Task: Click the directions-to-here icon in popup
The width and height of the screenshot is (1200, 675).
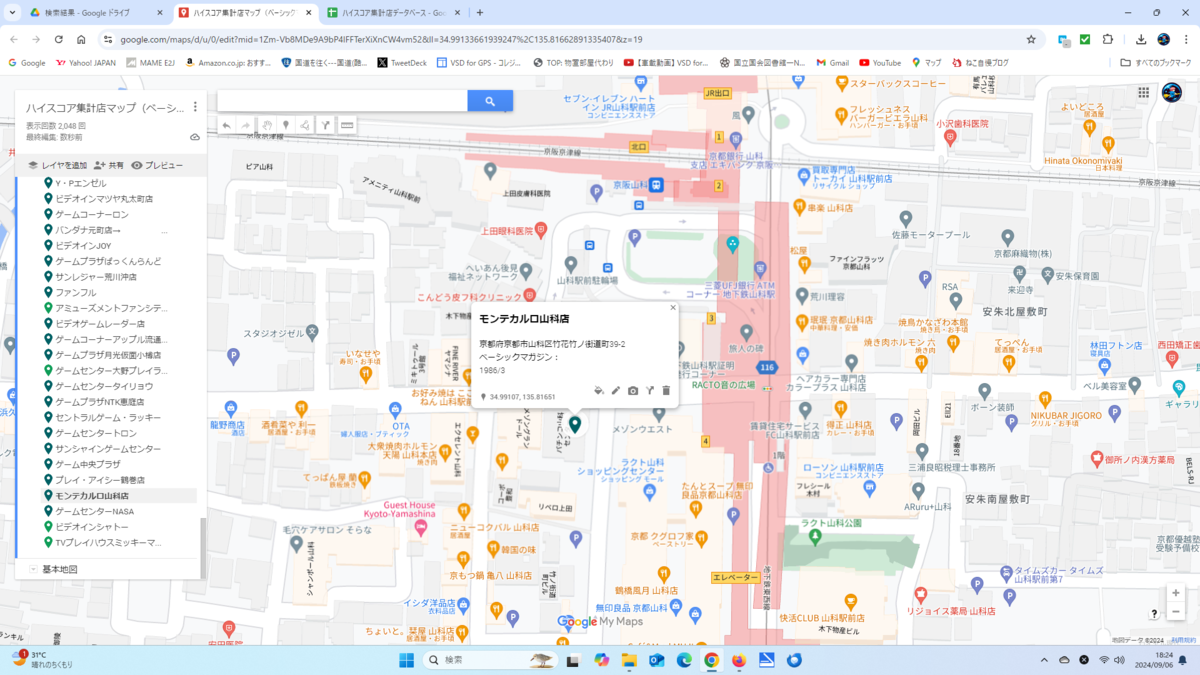Action: click(x=649, y=391)
